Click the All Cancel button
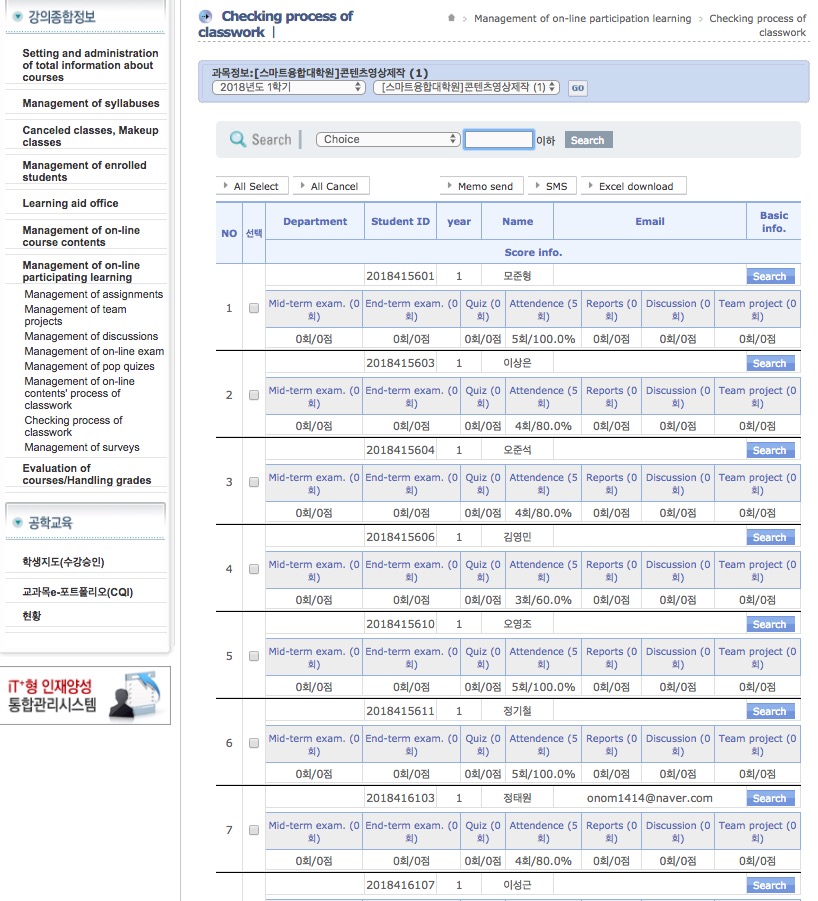818x901 pixels. pos(331,186)
